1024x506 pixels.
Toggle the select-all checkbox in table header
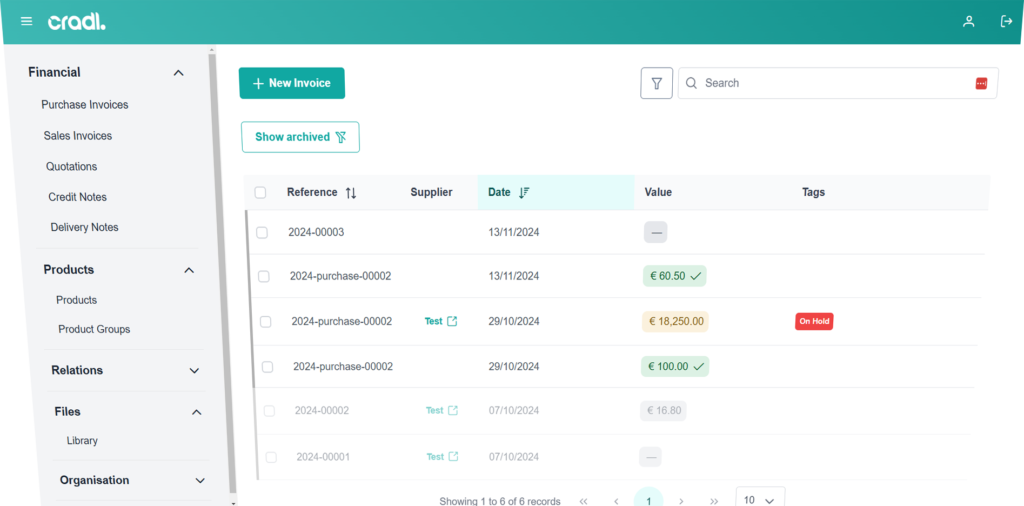pyautogui.click(x=260, y=193)
